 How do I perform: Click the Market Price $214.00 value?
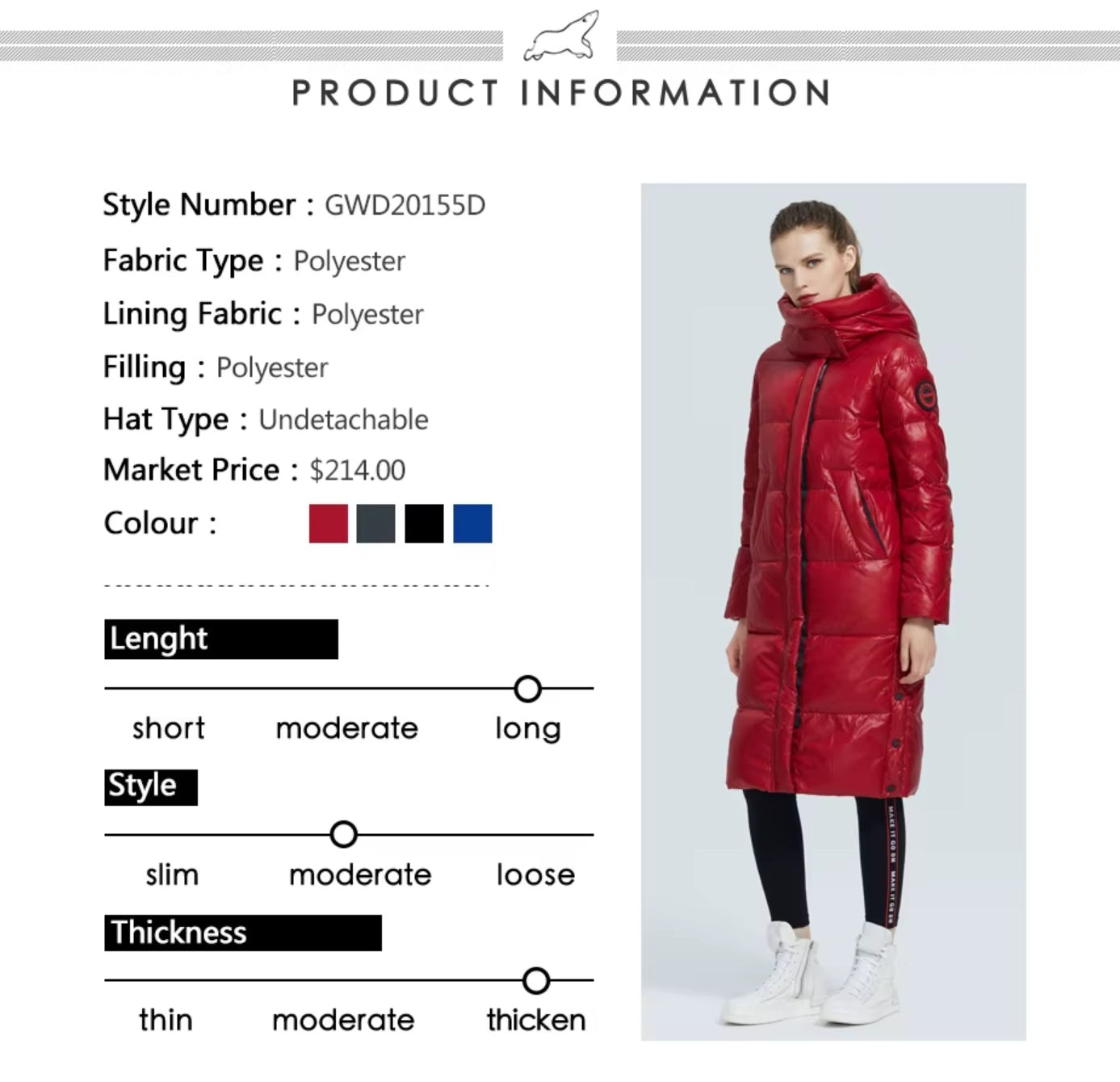[358, 470]
